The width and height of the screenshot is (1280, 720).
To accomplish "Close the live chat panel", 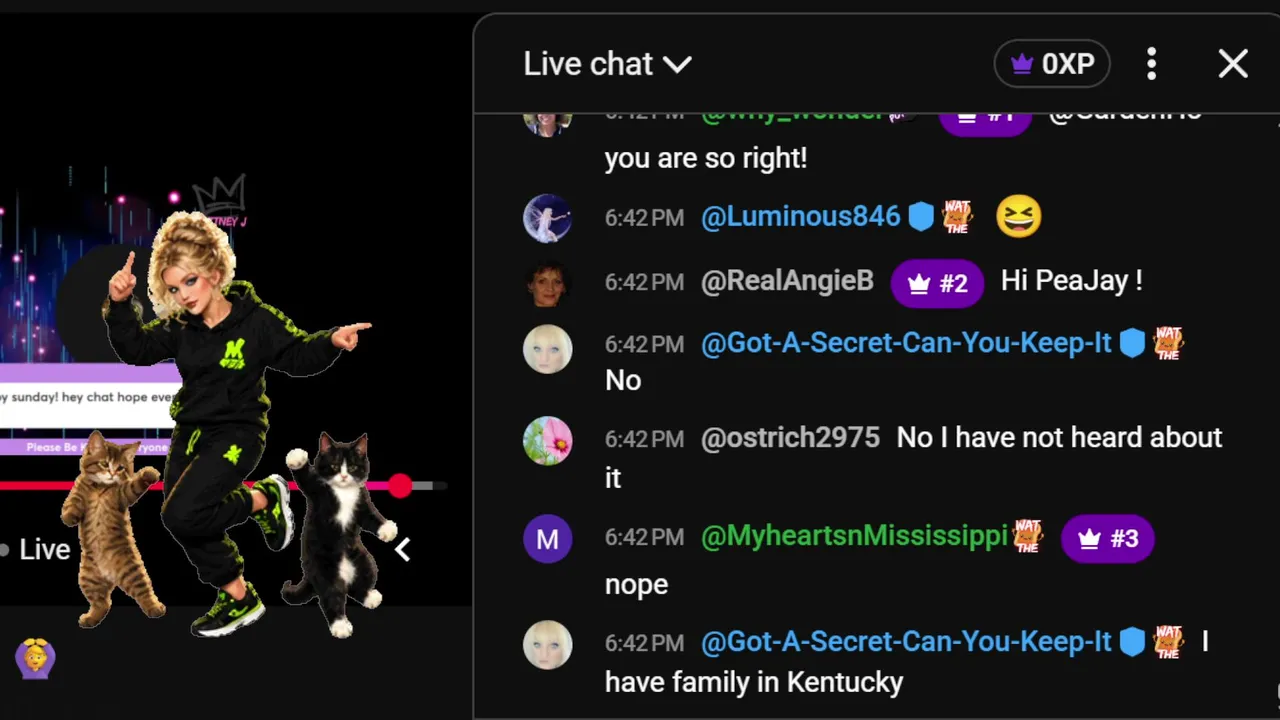I will point(1233,64).
